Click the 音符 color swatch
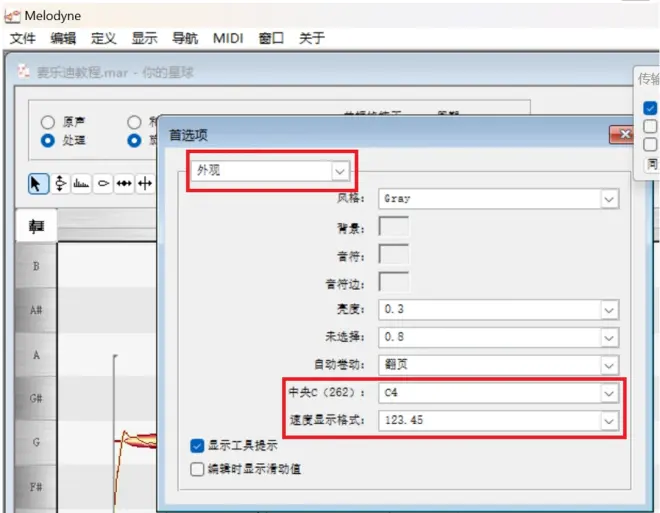 pos(394,255)
